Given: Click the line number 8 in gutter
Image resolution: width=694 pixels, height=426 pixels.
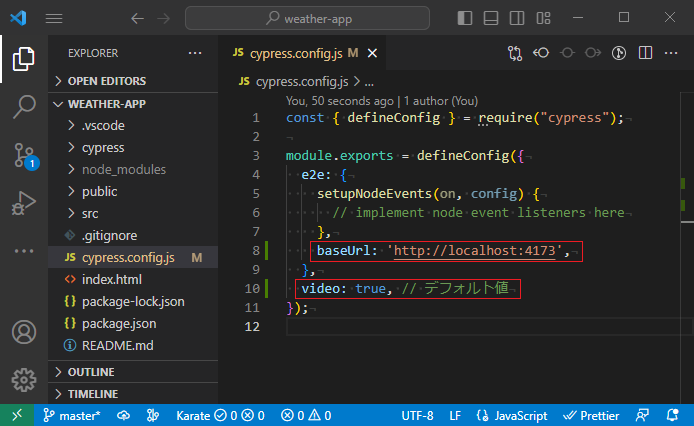Looking at the screenshot, I should (256, 251).
